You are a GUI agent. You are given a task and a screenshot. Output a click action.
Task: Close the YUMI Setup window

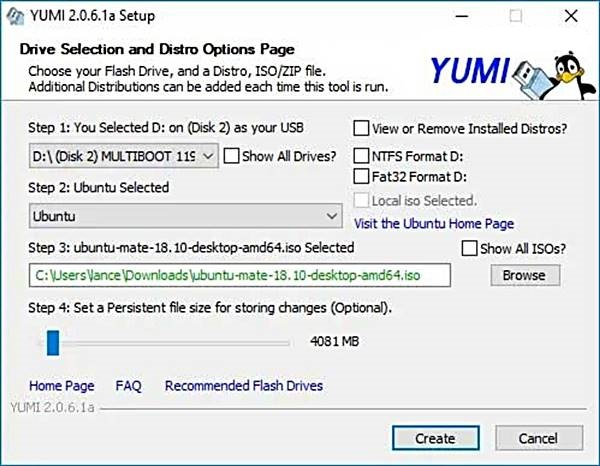point(571,16)
